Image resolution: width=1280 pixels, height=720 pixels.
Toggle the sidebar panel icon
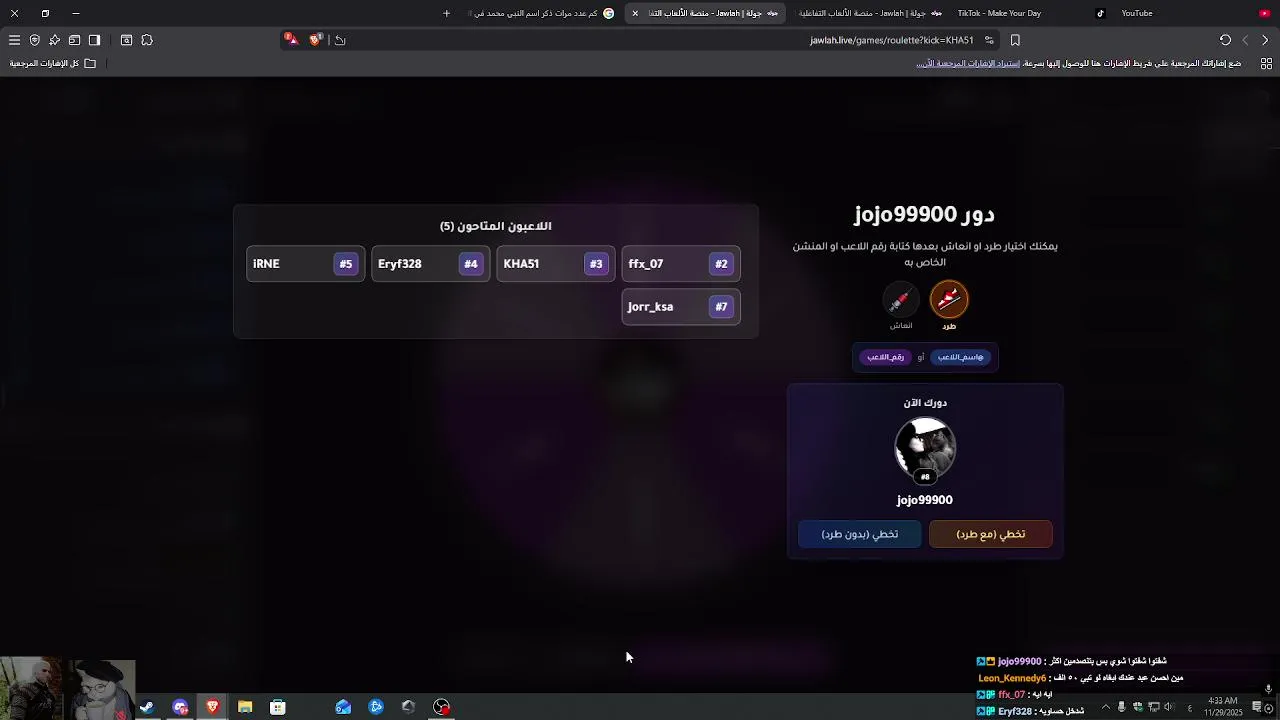(x=94, y=40)
